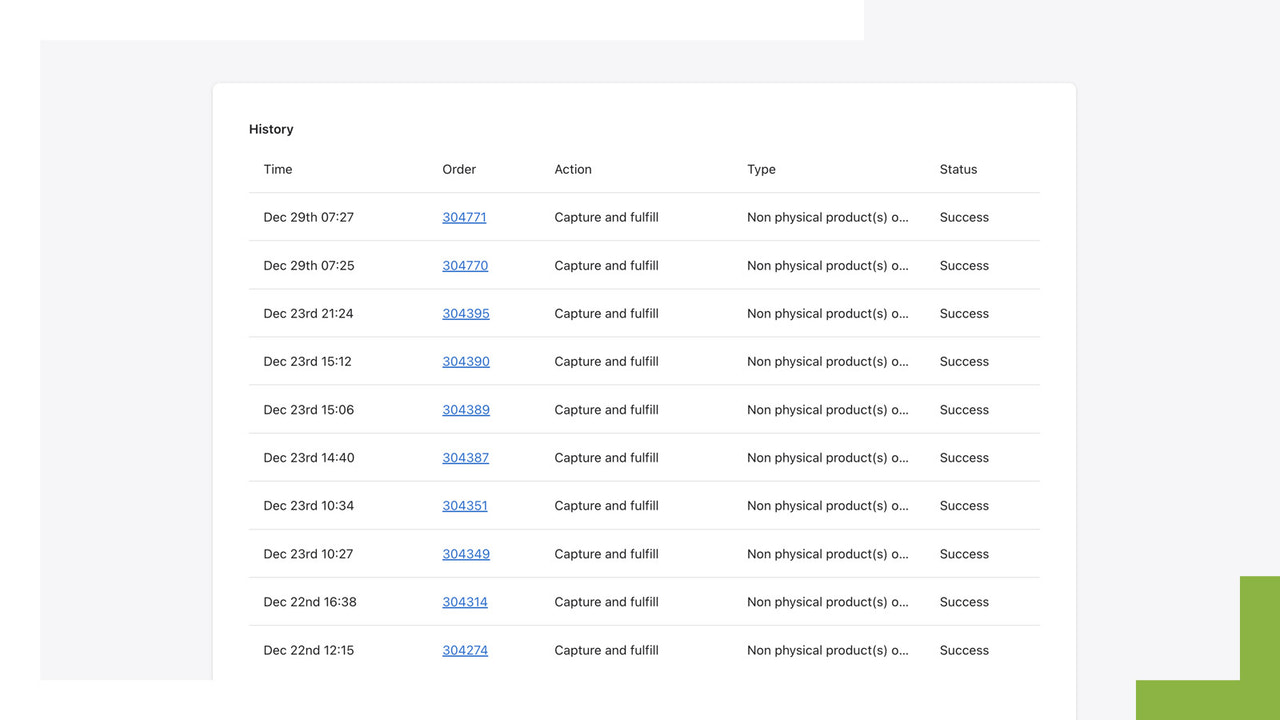Open order 304770 details link
Viewport: 1280px width, 720px height.
click(x=464, y=265)
